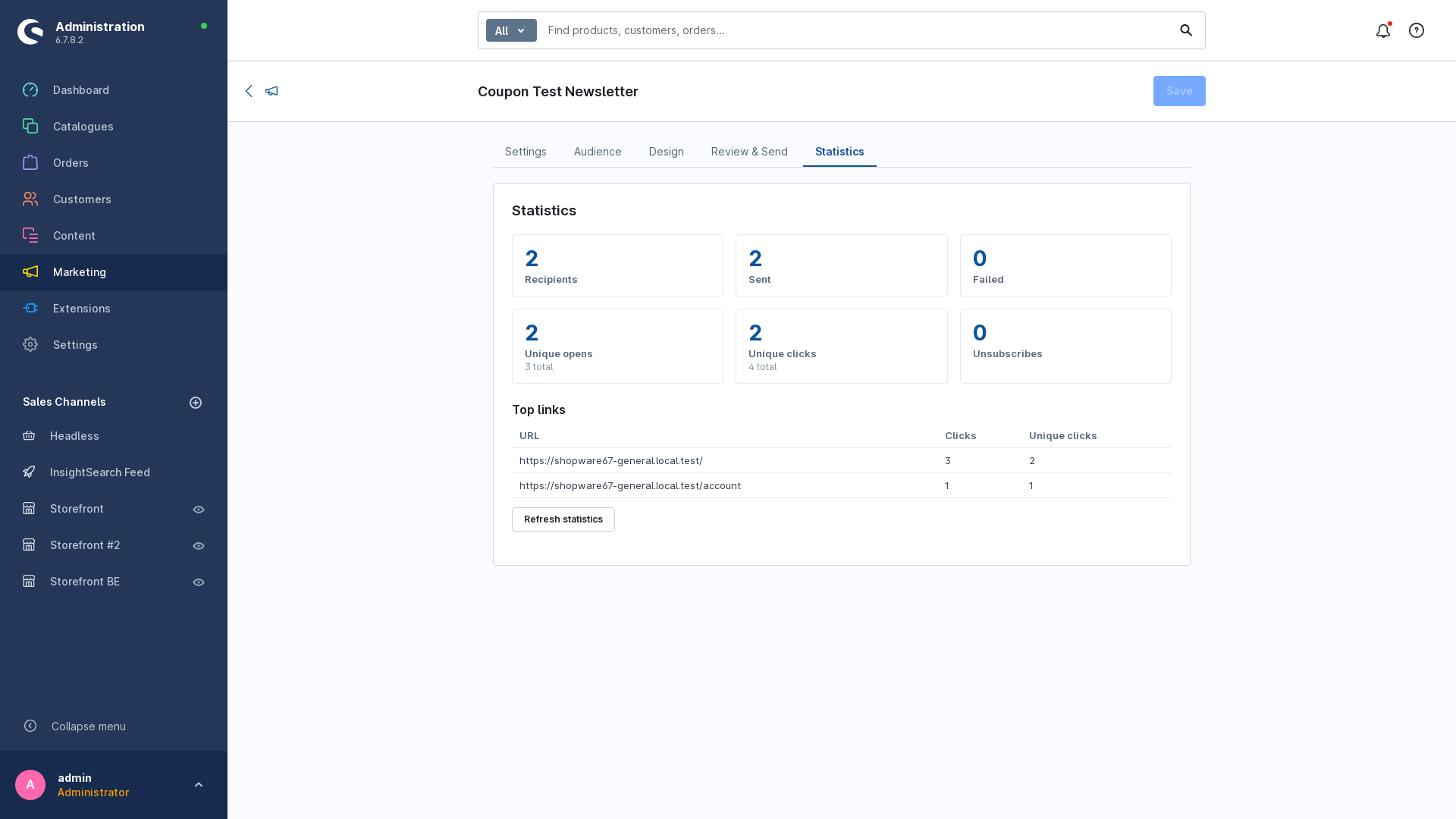Image resolution: width=1456 pixels, height=819 pixels.
Task: Click the Unsubscribes statistic card
Action: tap(1065, 346)
